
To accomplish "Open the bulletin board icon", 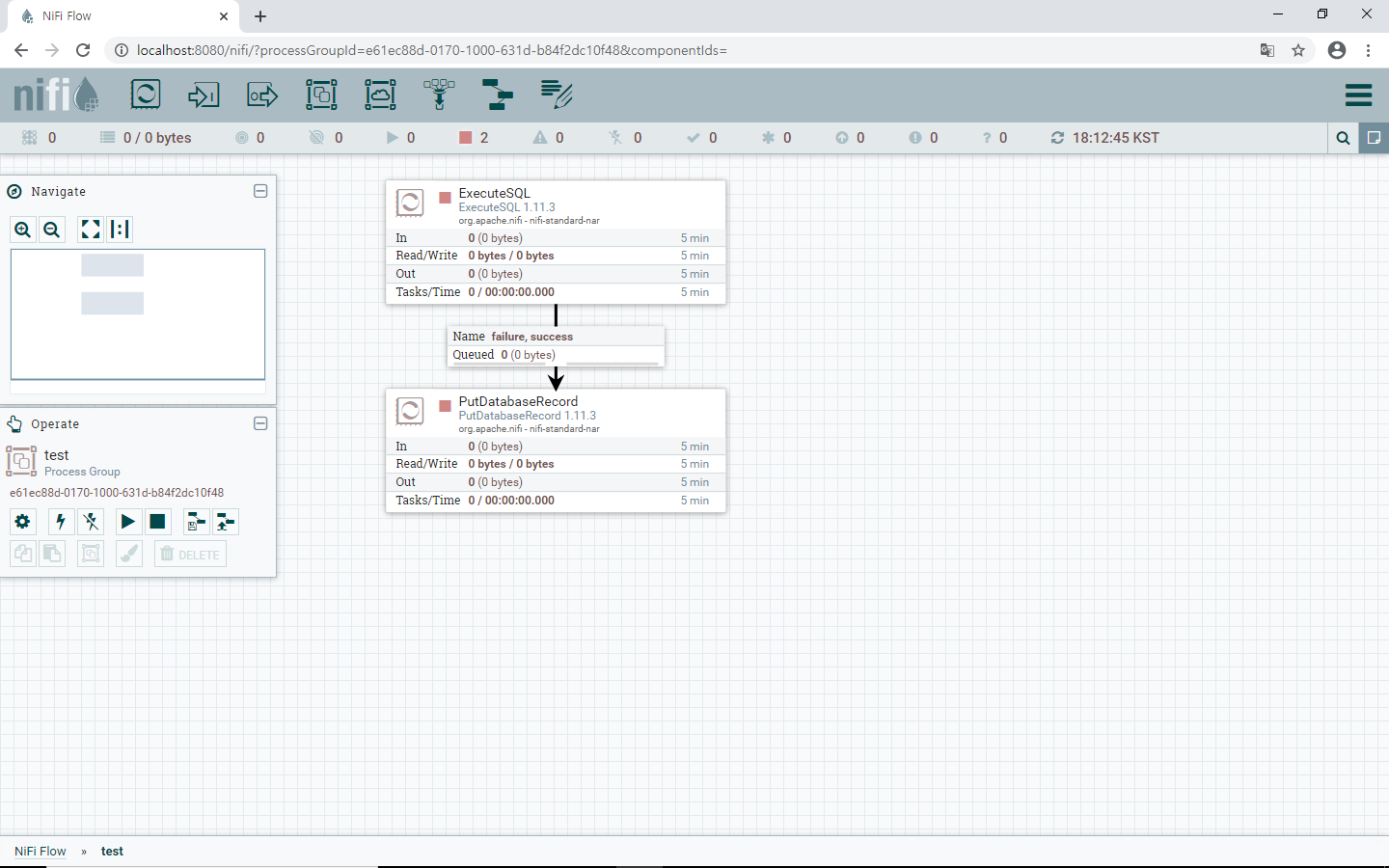I will (1374, 138).
